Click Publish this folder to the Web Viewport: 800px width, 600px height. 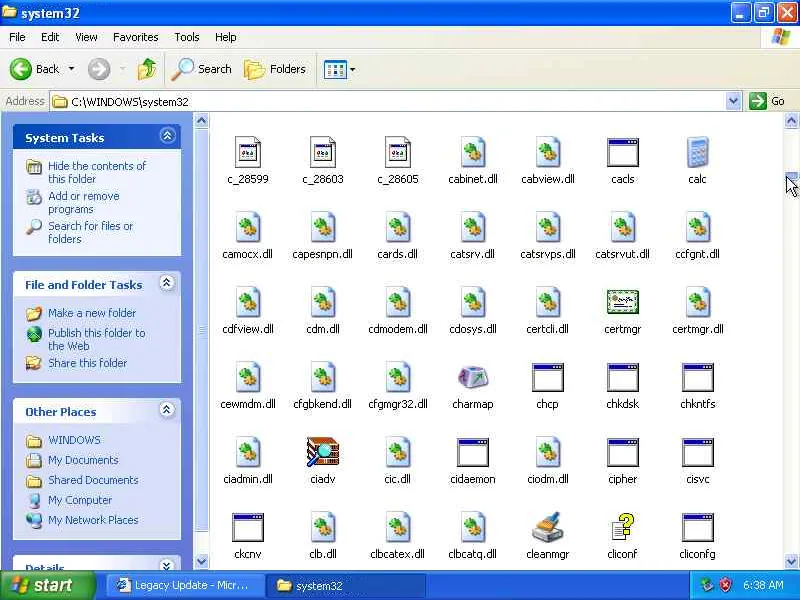[96, 339]
